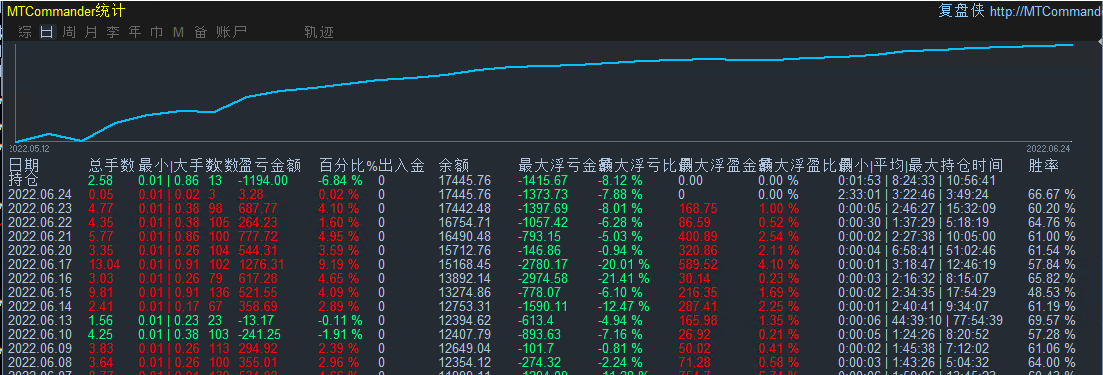Screen dimensions: 1103x375
Task: Click the -241.25 loss value
Action: click(x=260, y=334)
